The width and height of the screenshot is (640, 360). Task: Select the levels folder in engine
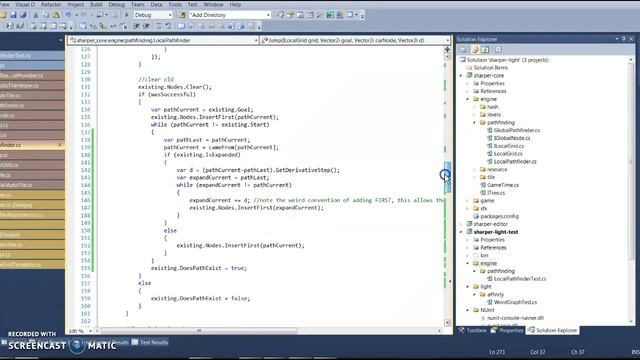[x=493, y=115]
